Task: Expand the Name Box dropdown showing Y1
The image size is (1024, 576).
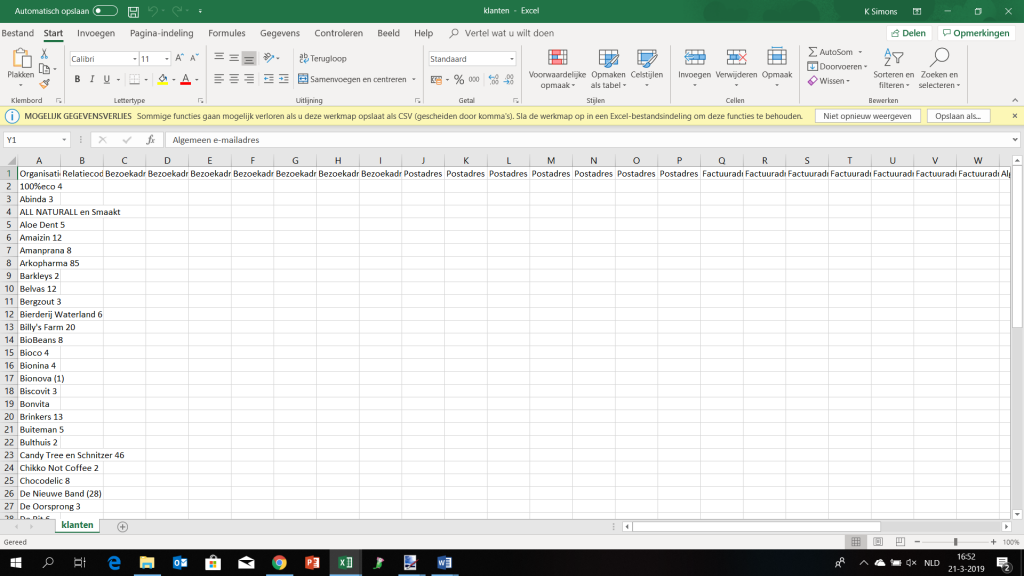Action: [64, 140]
